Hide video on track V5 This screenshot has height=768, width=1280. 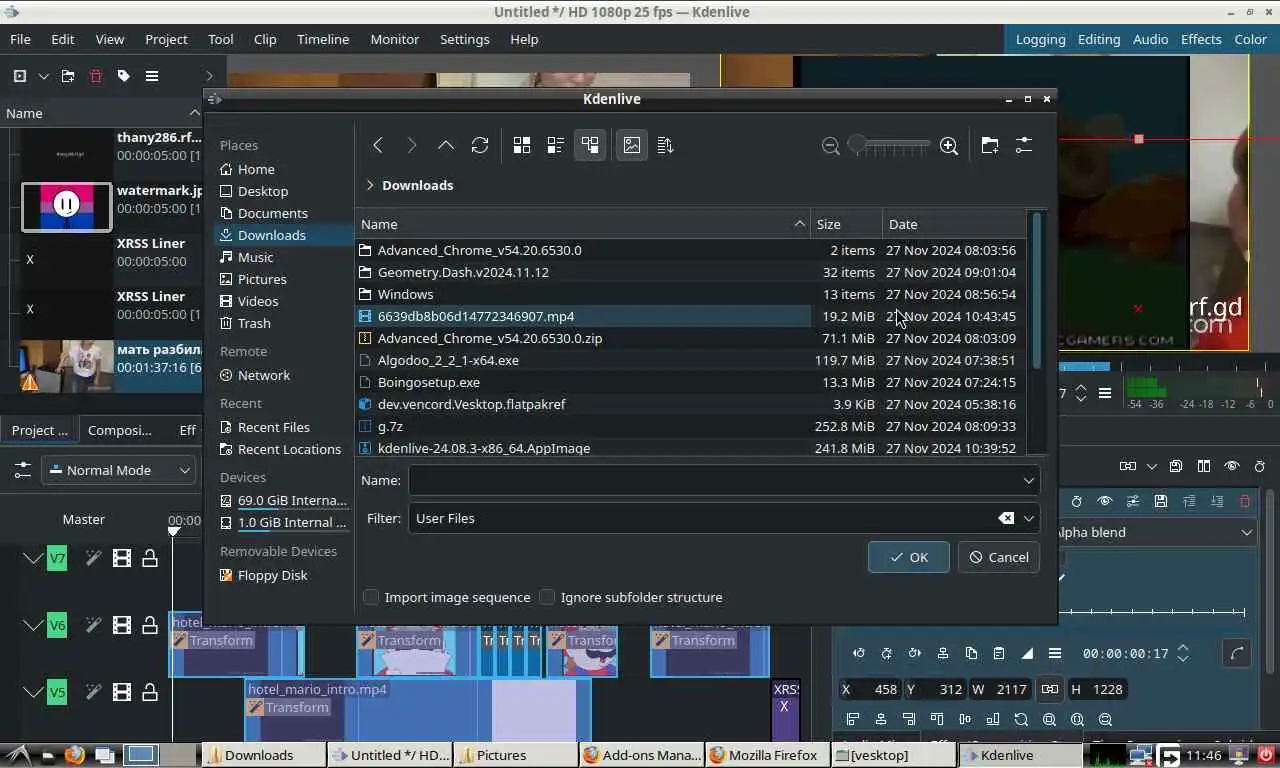pos(122,691)
